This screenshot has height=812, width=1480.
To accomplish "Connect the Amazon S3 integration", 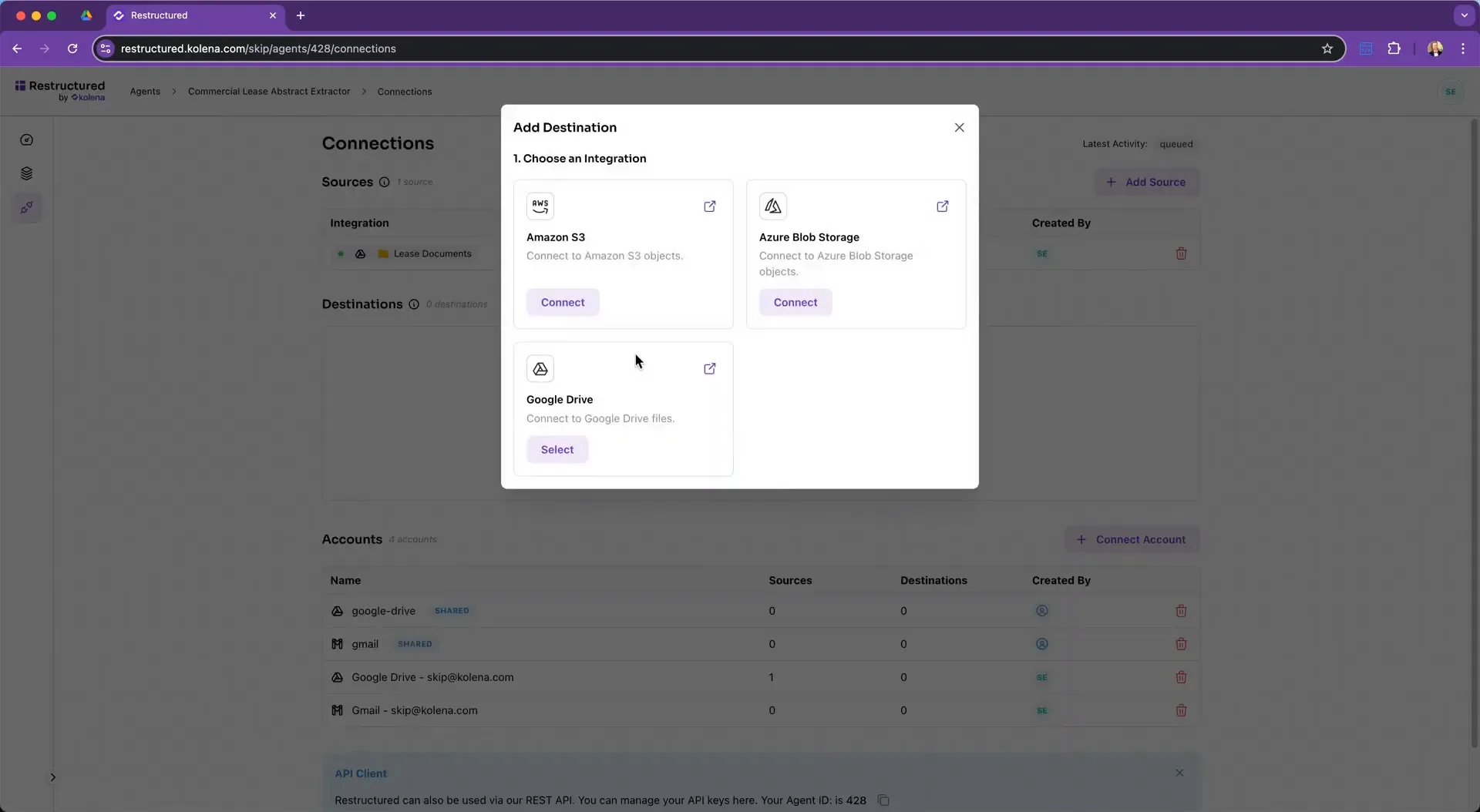I will (x=562, y=301).
